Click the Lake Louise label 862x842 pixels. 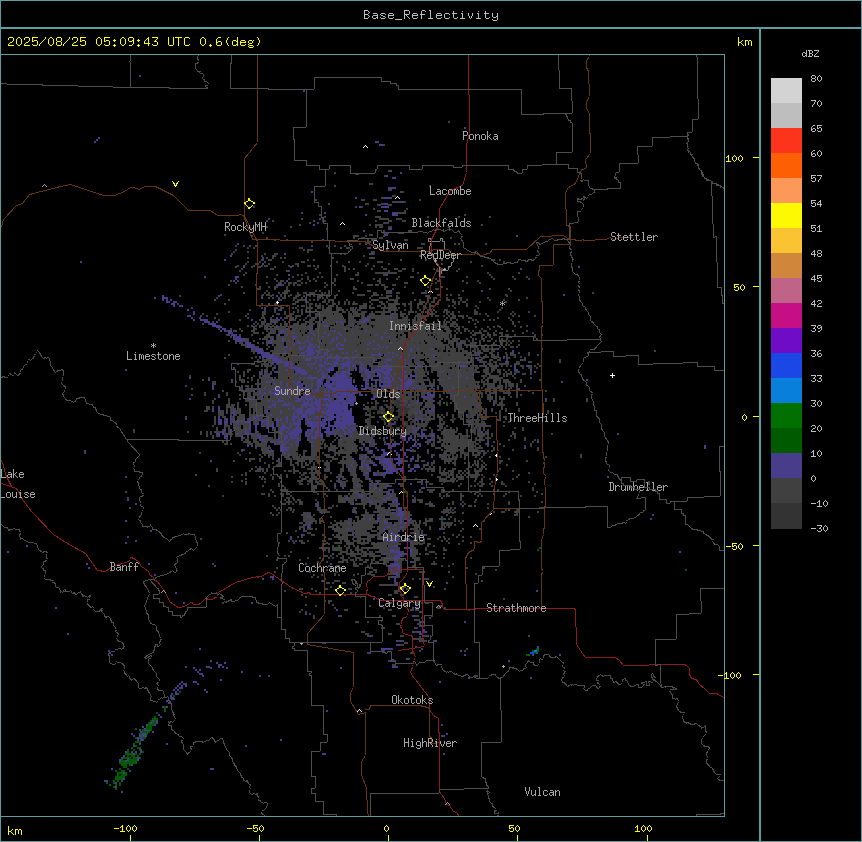tap(18, 484)
